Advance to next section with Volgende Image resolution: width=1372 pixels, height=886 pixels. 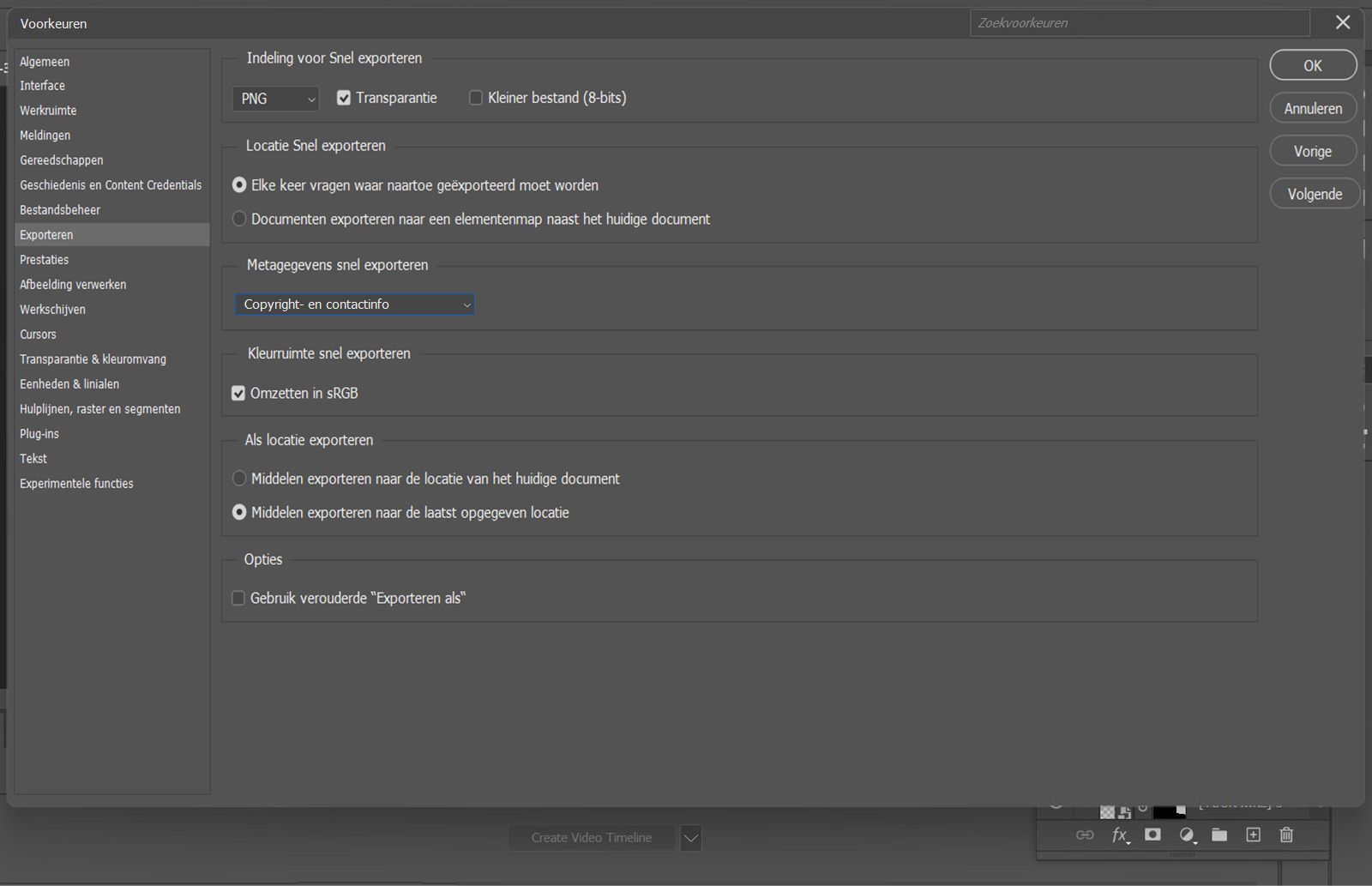point(1315,194)
